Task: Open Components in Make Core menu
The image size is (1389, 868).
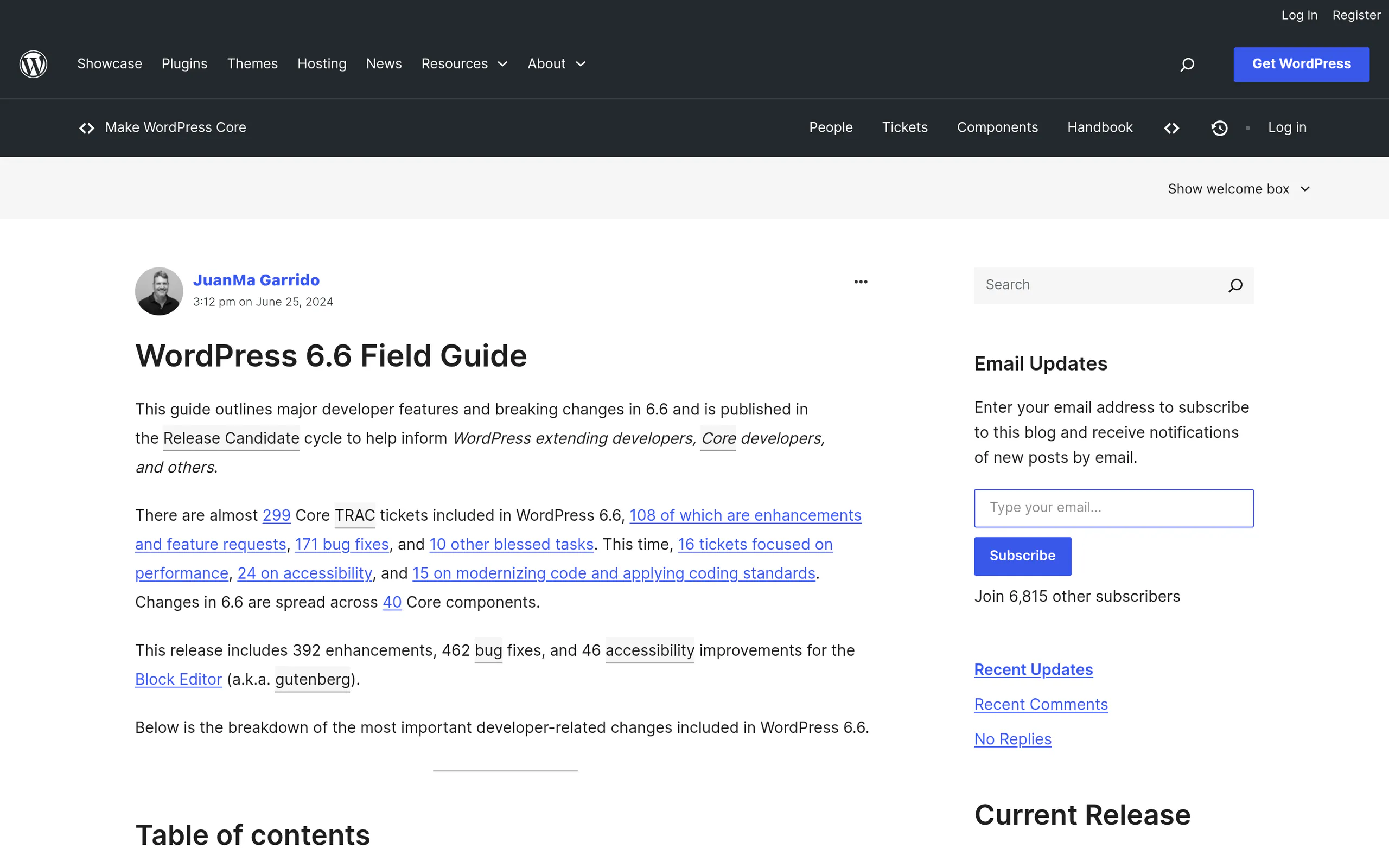Action: tap(997, 127)
